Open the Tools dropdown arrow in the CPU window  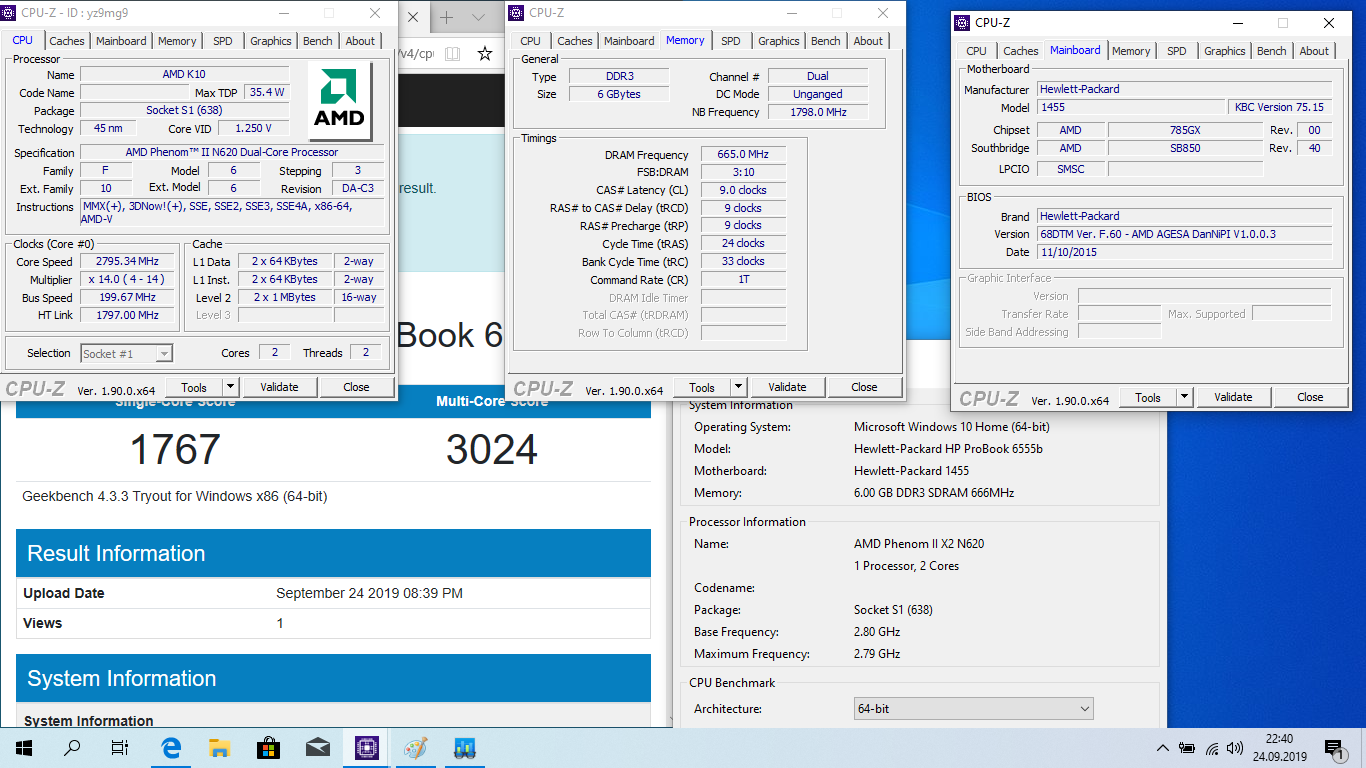tap(231, 387)
